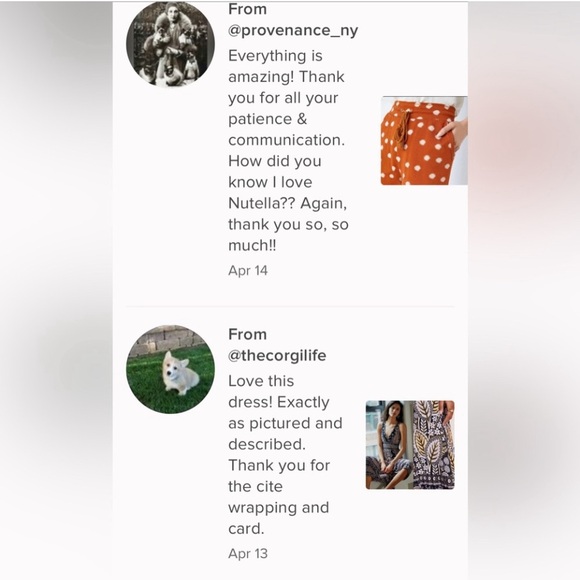Click the 'From' label above @provenance_ny

click(247, 9)
